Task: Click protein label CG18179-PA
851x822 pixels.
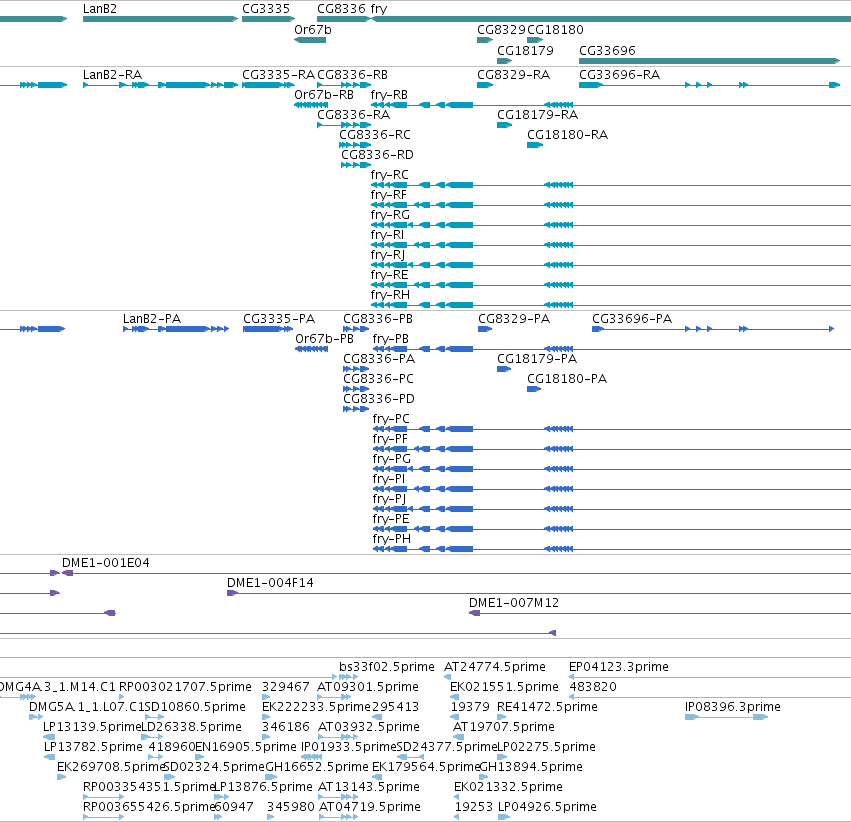Action: pos(537,359)
